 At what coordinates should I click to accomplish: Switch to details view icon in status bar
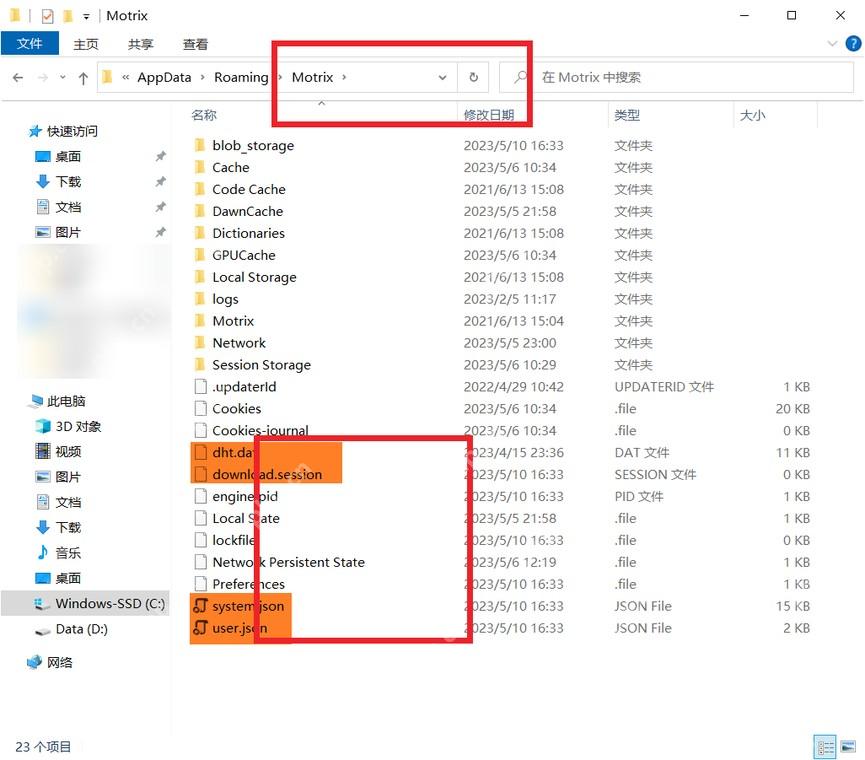(825, 747)
